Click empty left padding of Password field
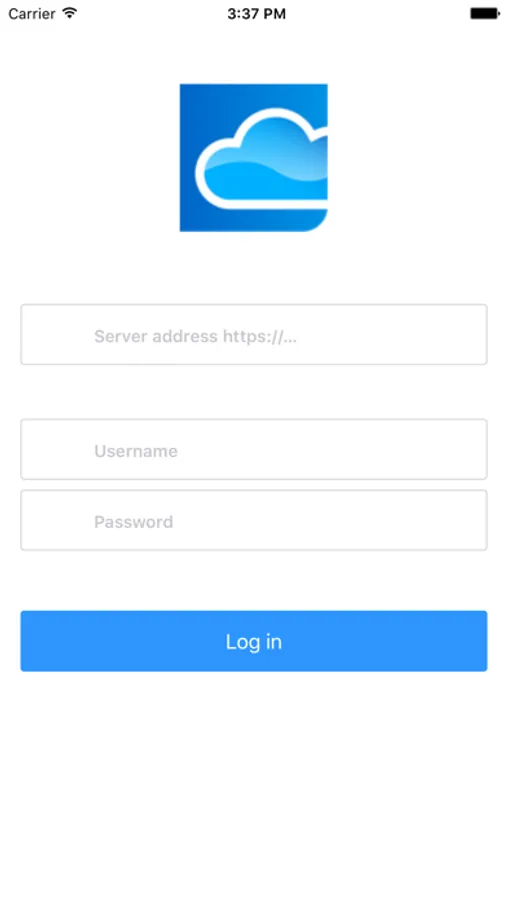The height and width of the screenshot is (900, 507). 57,520
